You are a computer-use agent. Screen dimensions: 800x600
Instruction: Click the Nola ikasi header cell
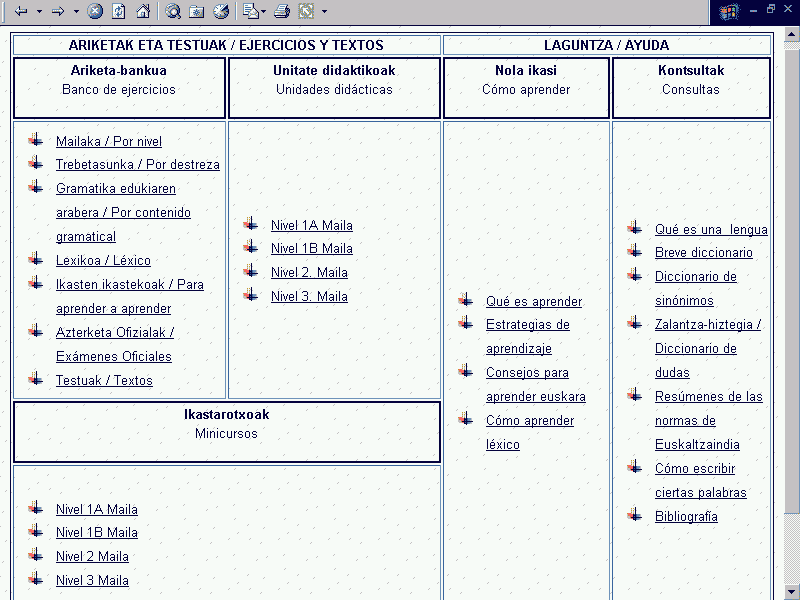[x=526, y=88]
